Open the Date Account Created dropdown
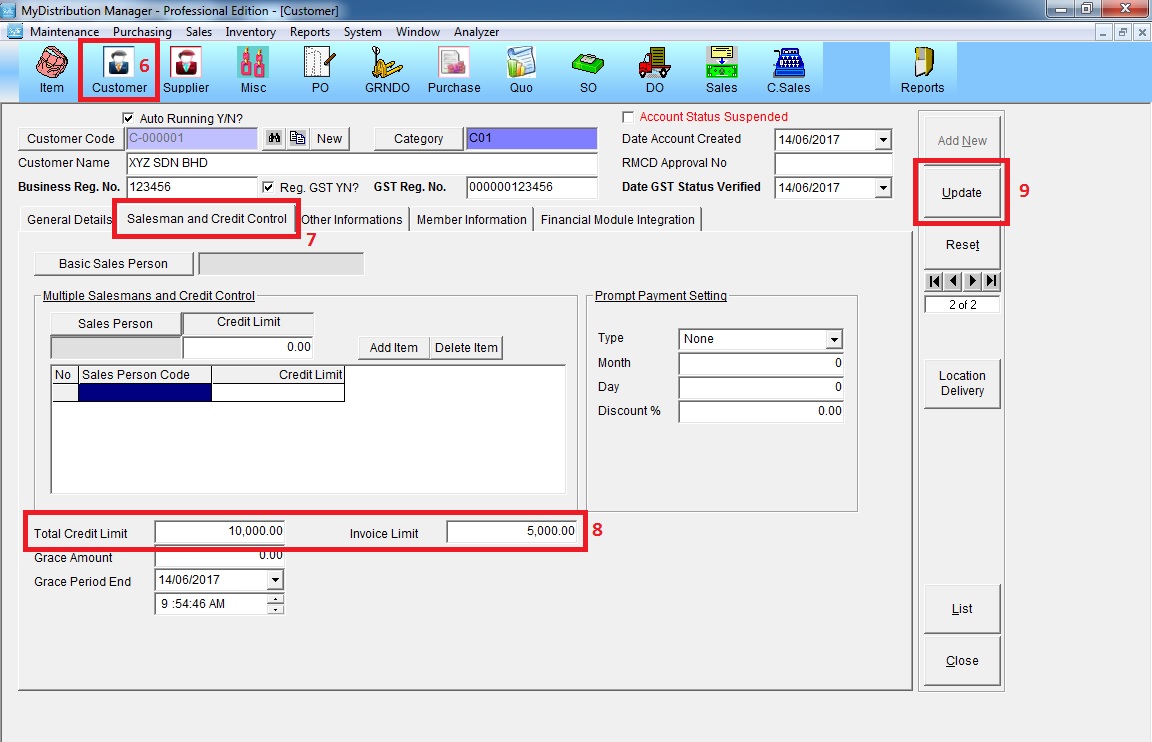The width and height of the screenshot is (1152, 742). tap(882, 140)
